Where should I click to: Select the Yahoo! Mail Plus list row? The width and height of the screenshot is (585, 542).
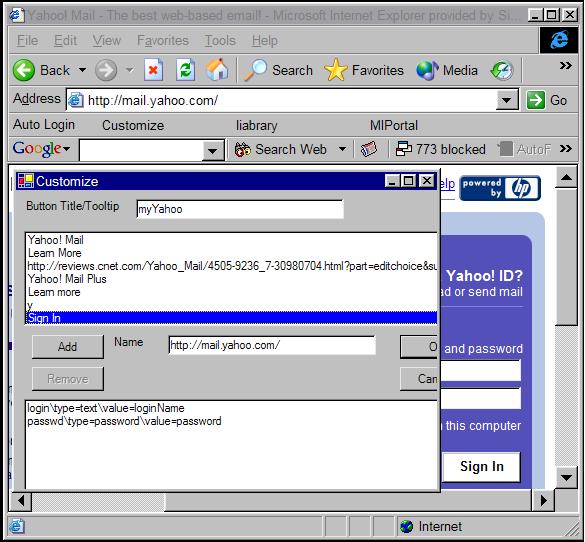click(x=232, y=279)
